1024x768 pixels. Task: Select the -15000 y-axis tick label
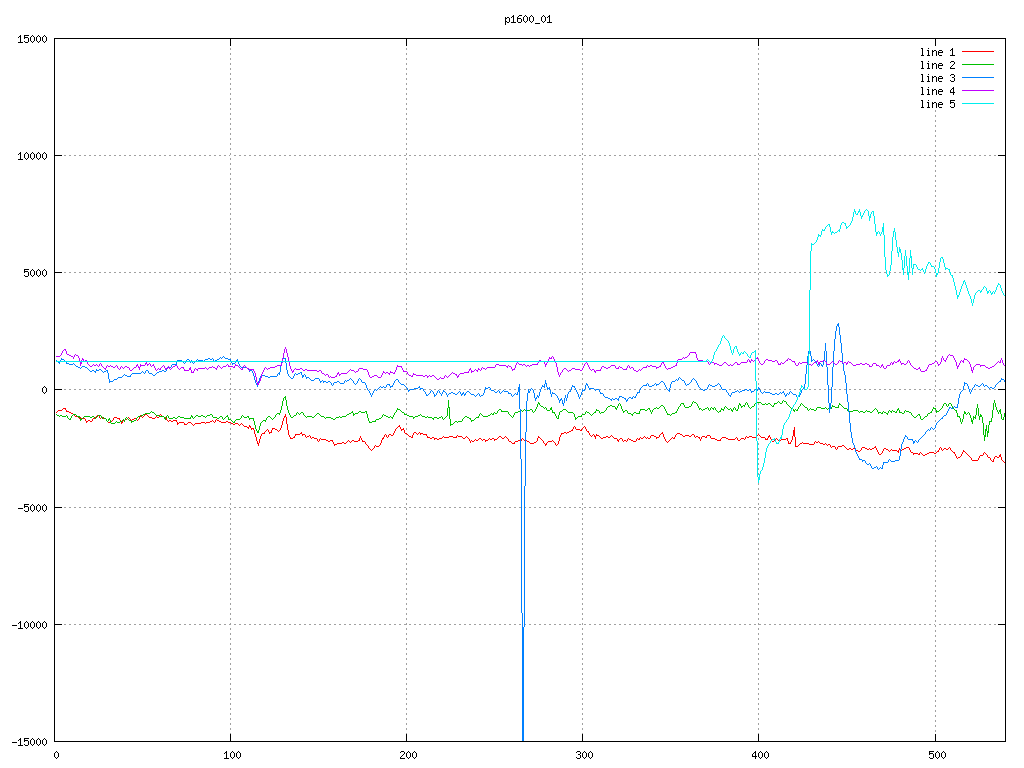pos(28,741)
